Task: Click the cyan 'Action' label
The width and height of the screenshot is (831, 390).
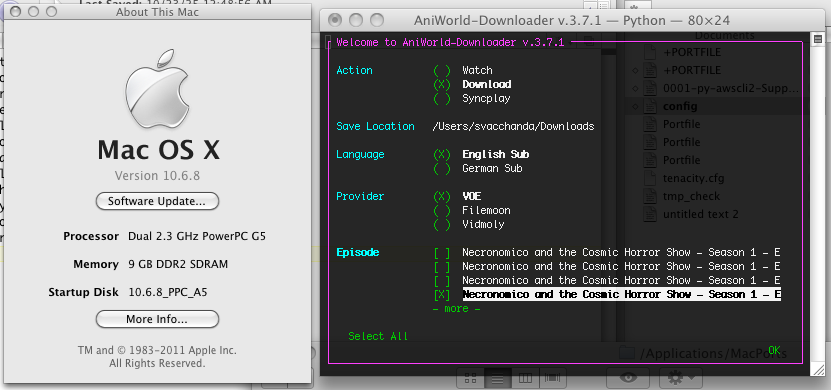Action: (x=355, y=70)
